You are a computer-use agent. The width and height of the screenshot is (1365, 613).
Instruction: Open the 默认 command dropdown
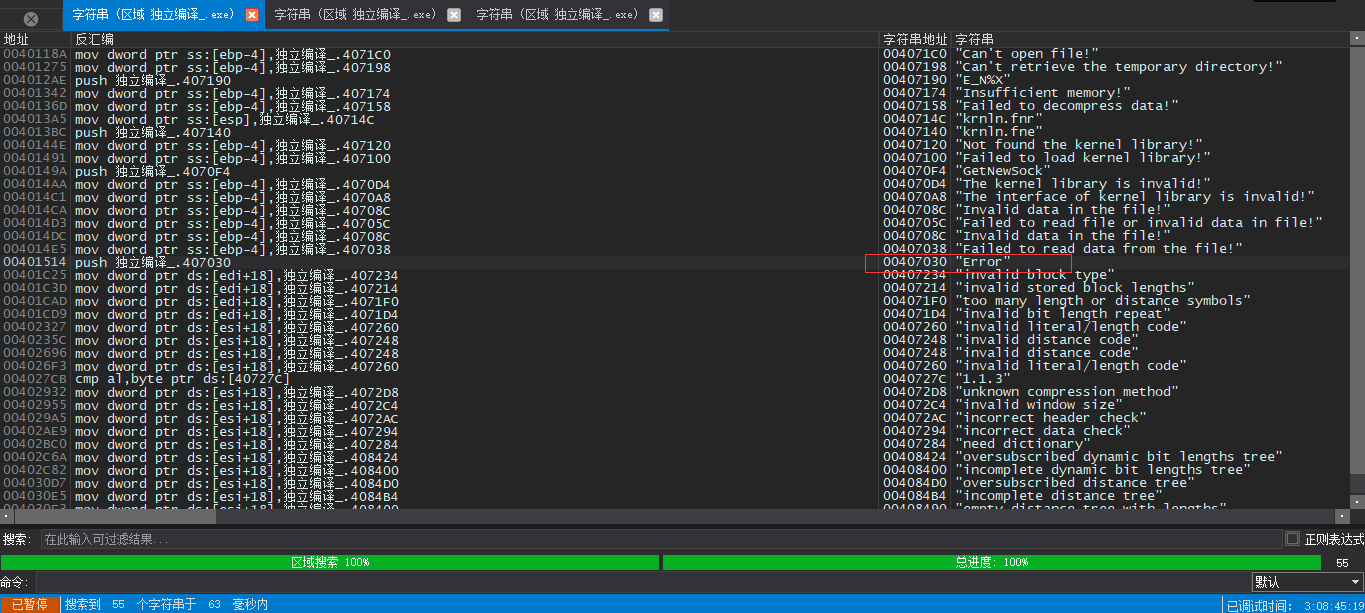pyautogui.click(x=1307, y=582)
